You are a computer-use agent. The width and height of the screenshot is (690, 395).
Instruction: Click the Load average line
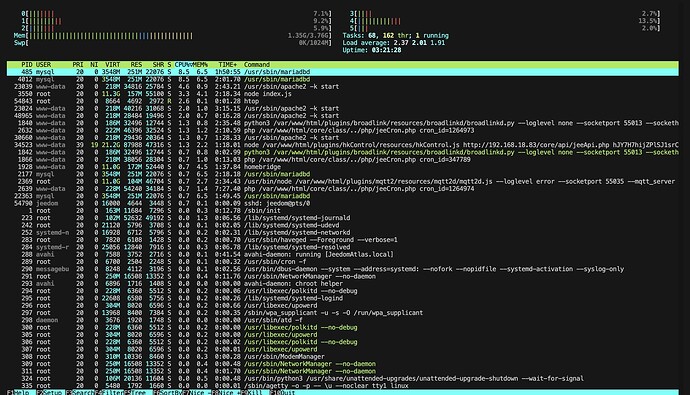pos(394,43)
